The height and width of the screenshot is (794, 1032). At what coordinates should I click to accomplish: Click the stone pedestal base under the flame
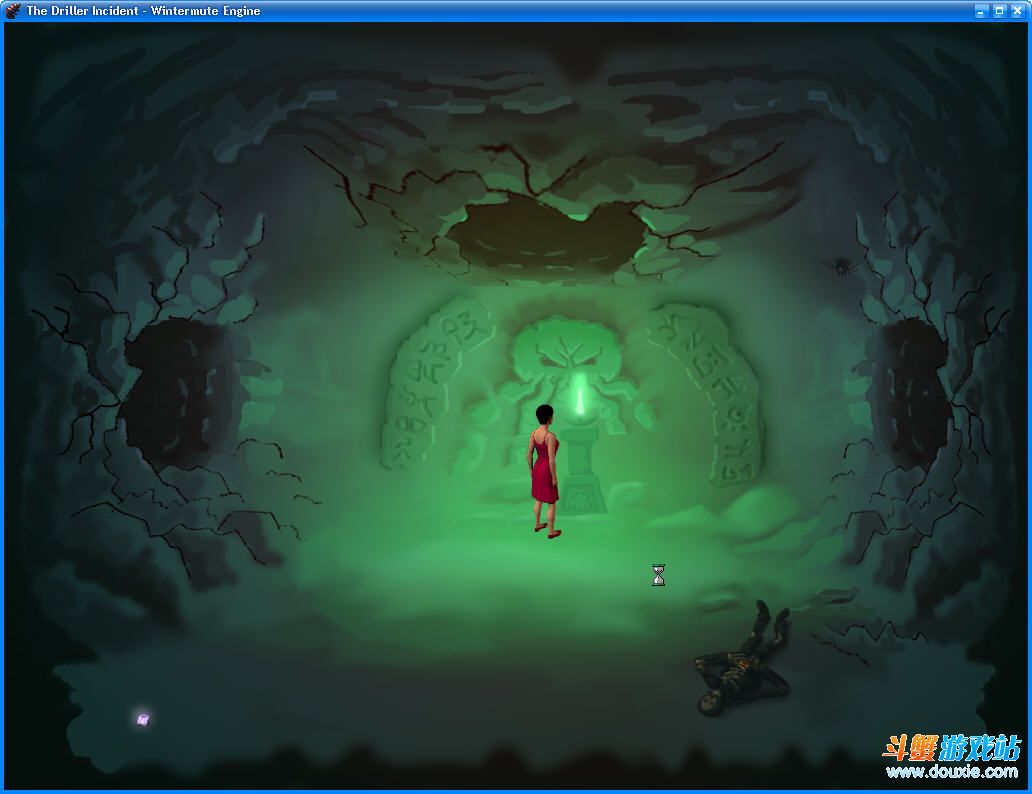coord(580,480)
